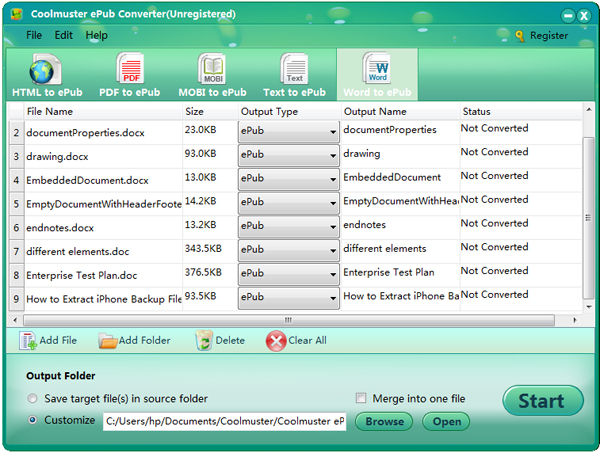The width and height of the screenshot is (600, 453).
Task: Select the HTML to ePub globe icon
Action: click(x=44, y=69)
